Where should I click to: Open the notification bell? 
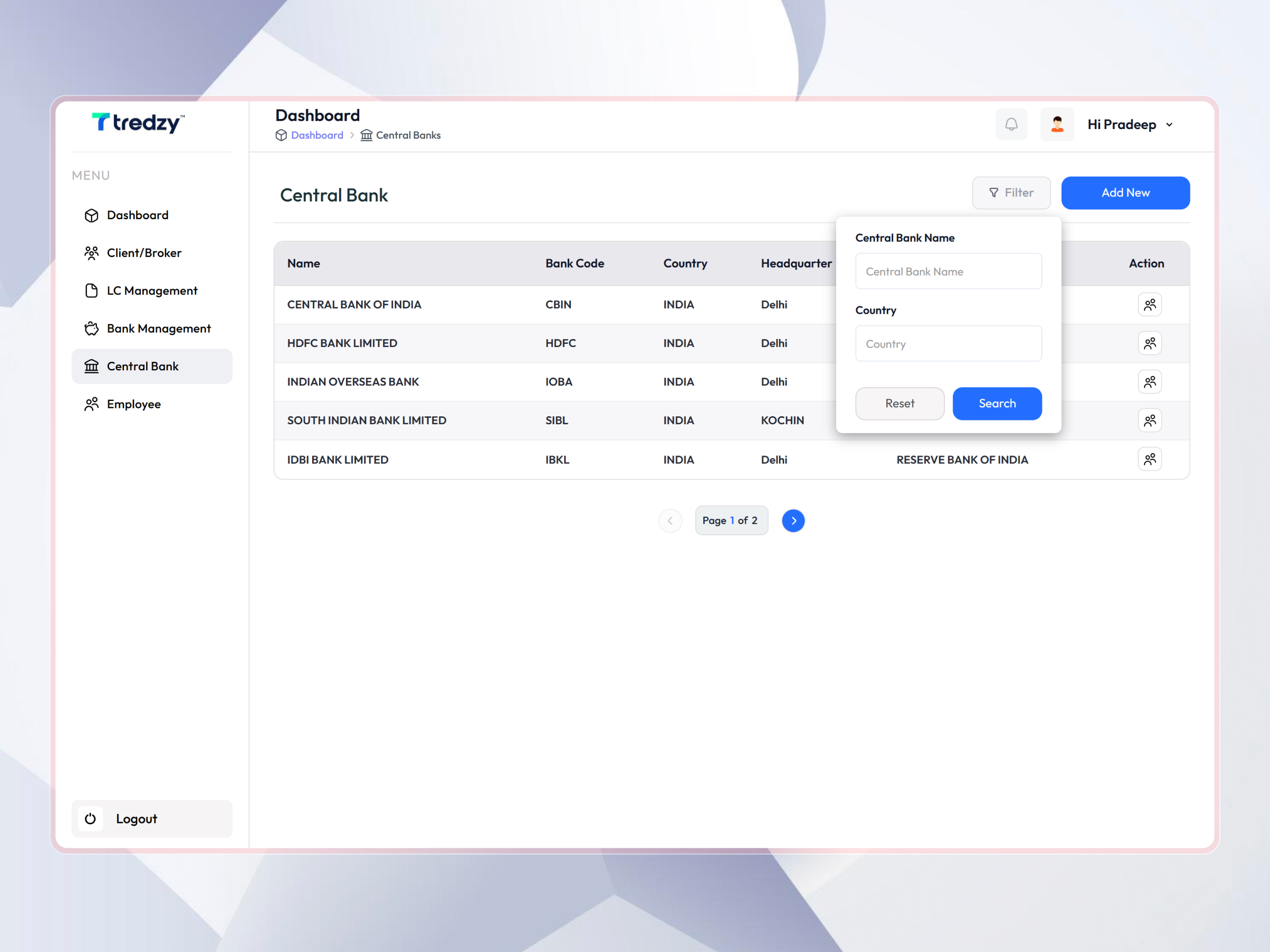click(1012, 124)
